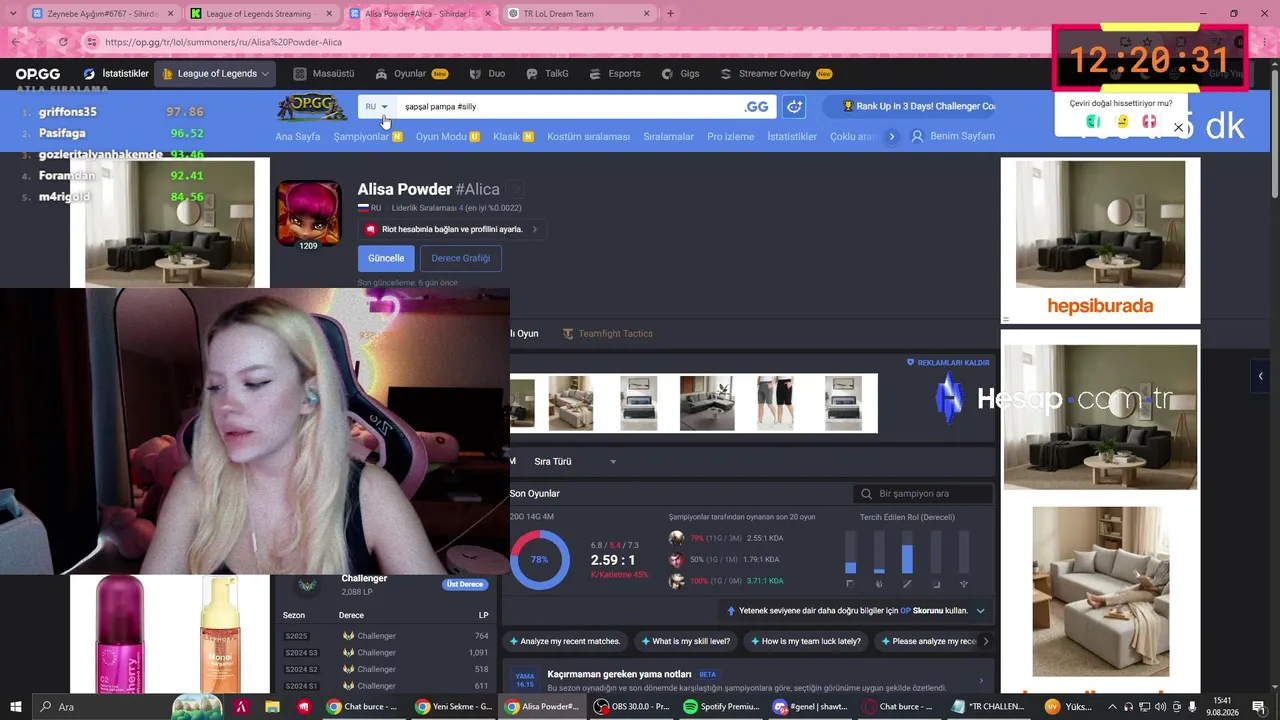
Task: Switch to the Teamfight Tactics tab
Action: (x=607, y=334)
